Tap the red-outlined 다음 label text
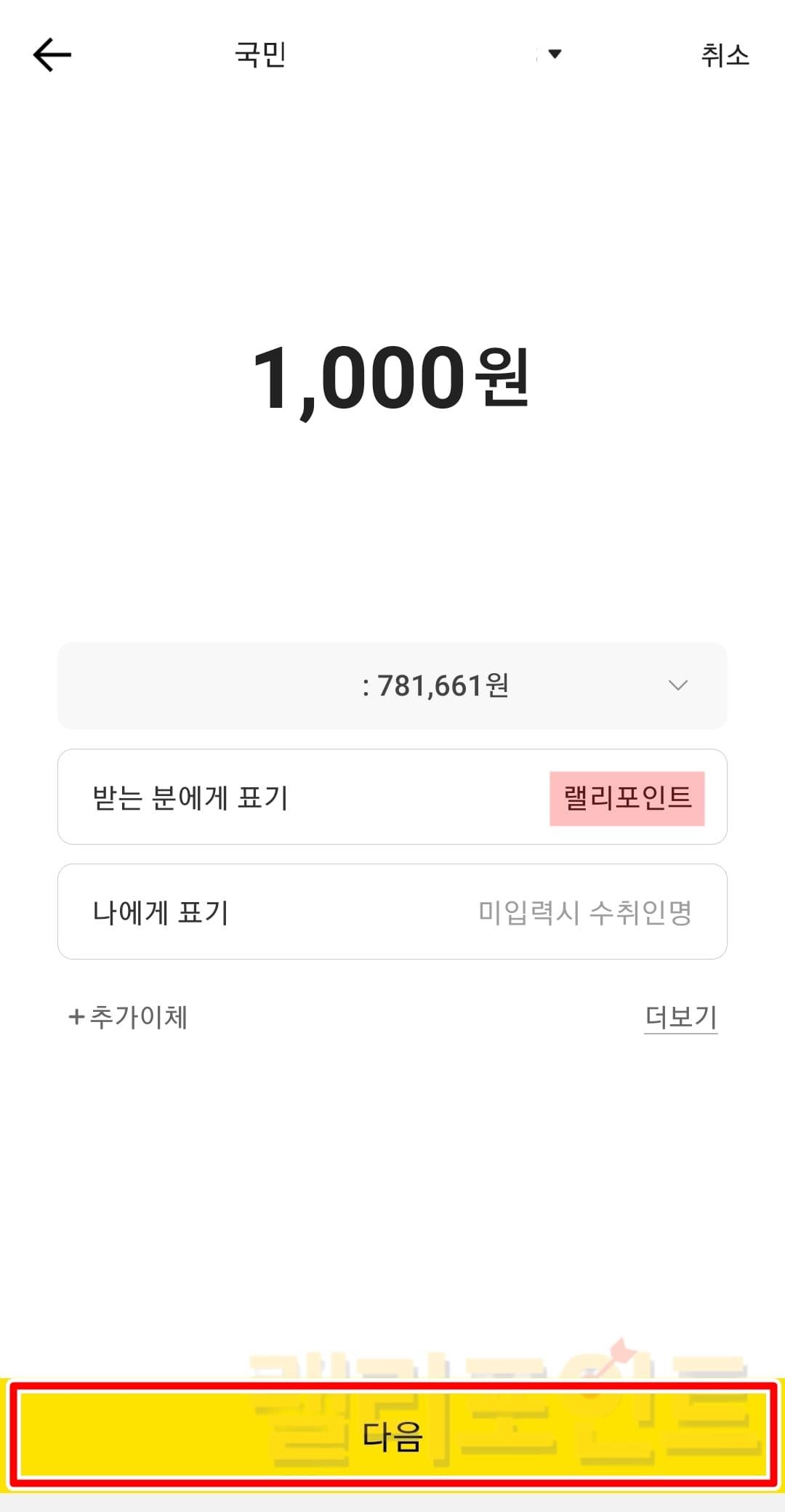 (392, 1437)
